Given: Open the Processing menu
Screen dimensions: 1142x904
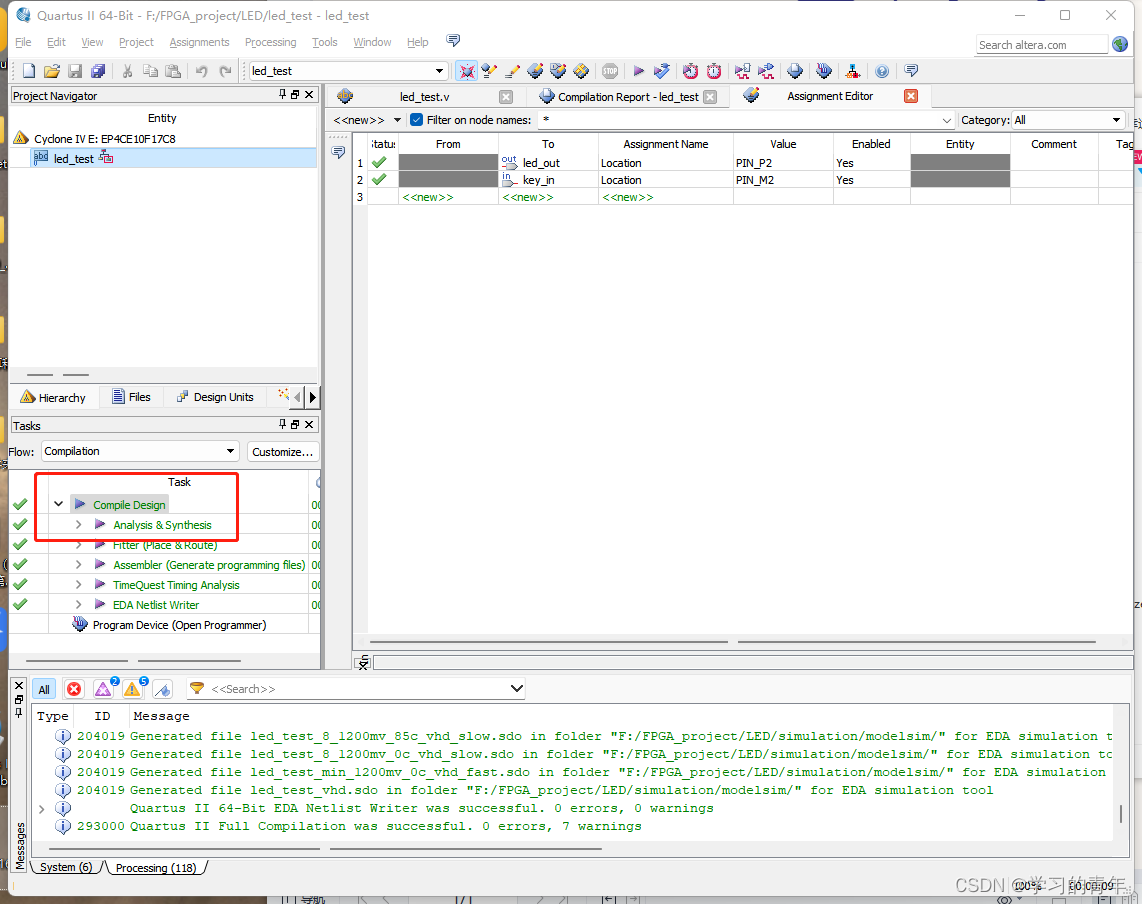Looking at the screenshot, I should (270, 42).
